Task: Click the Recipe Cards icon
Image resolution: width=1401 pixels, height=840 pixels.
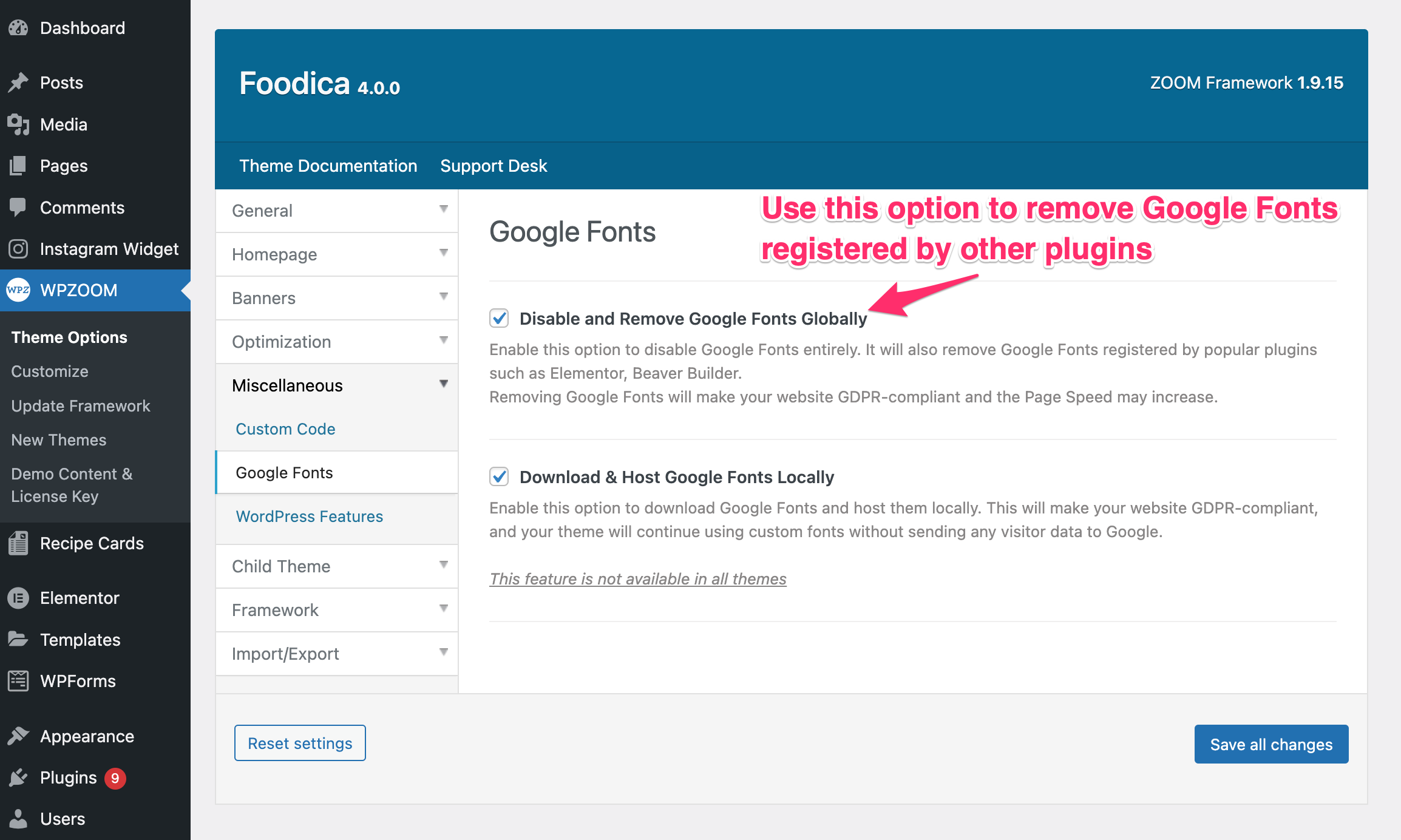Action: click(x=18, y=543)
